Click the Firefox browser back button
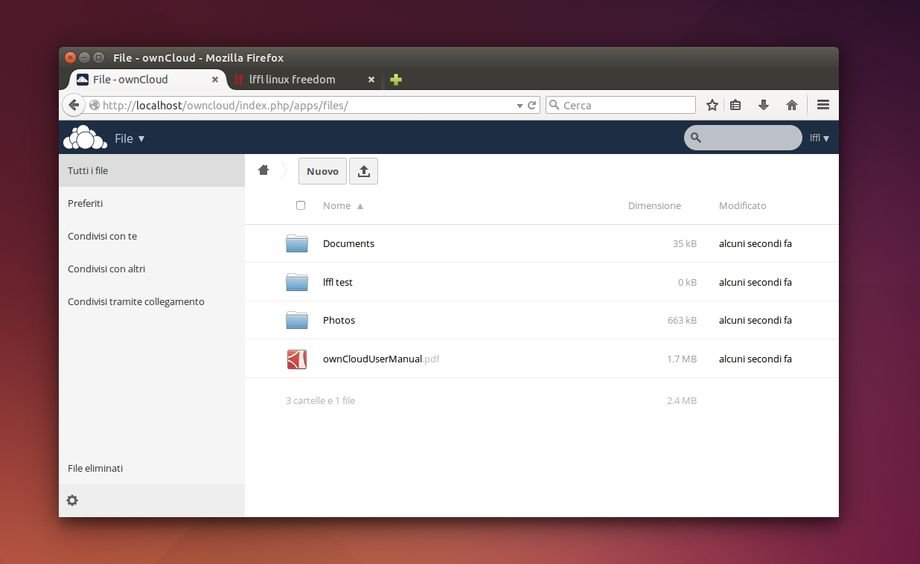Viewport: 920px width, 564px height. click(x=74, y=105)
